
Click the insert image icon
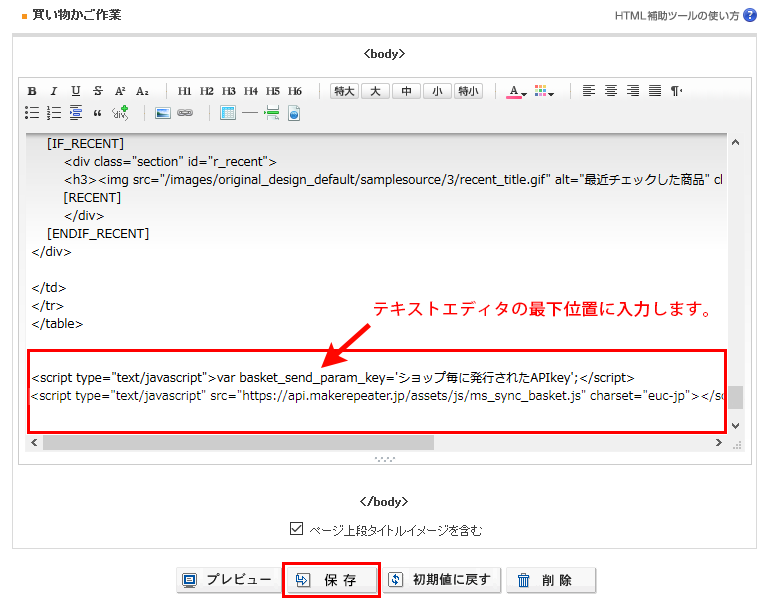coord(163,113)
